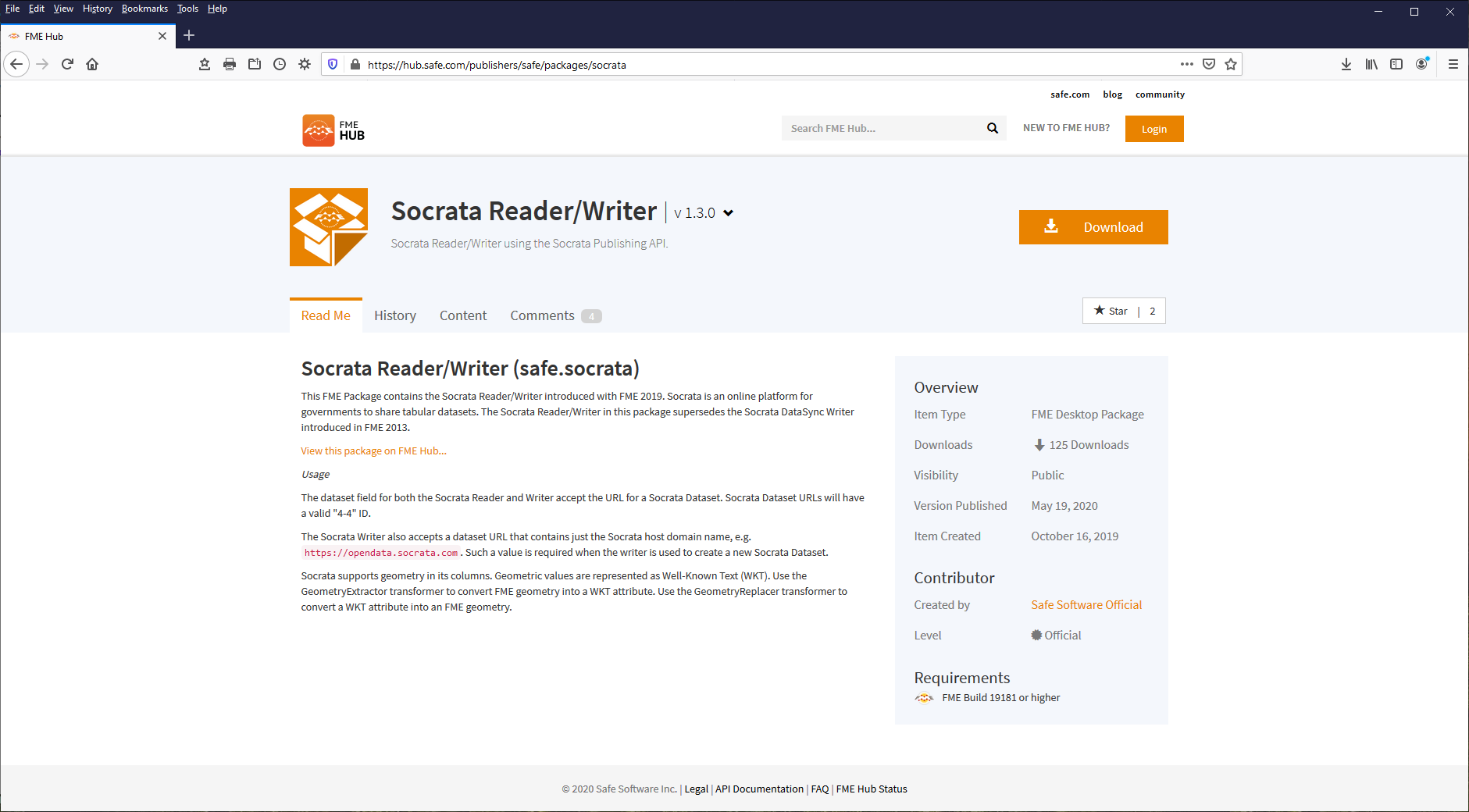
Task: Open View this package on FME Hub link
Action: click(373, 451)
